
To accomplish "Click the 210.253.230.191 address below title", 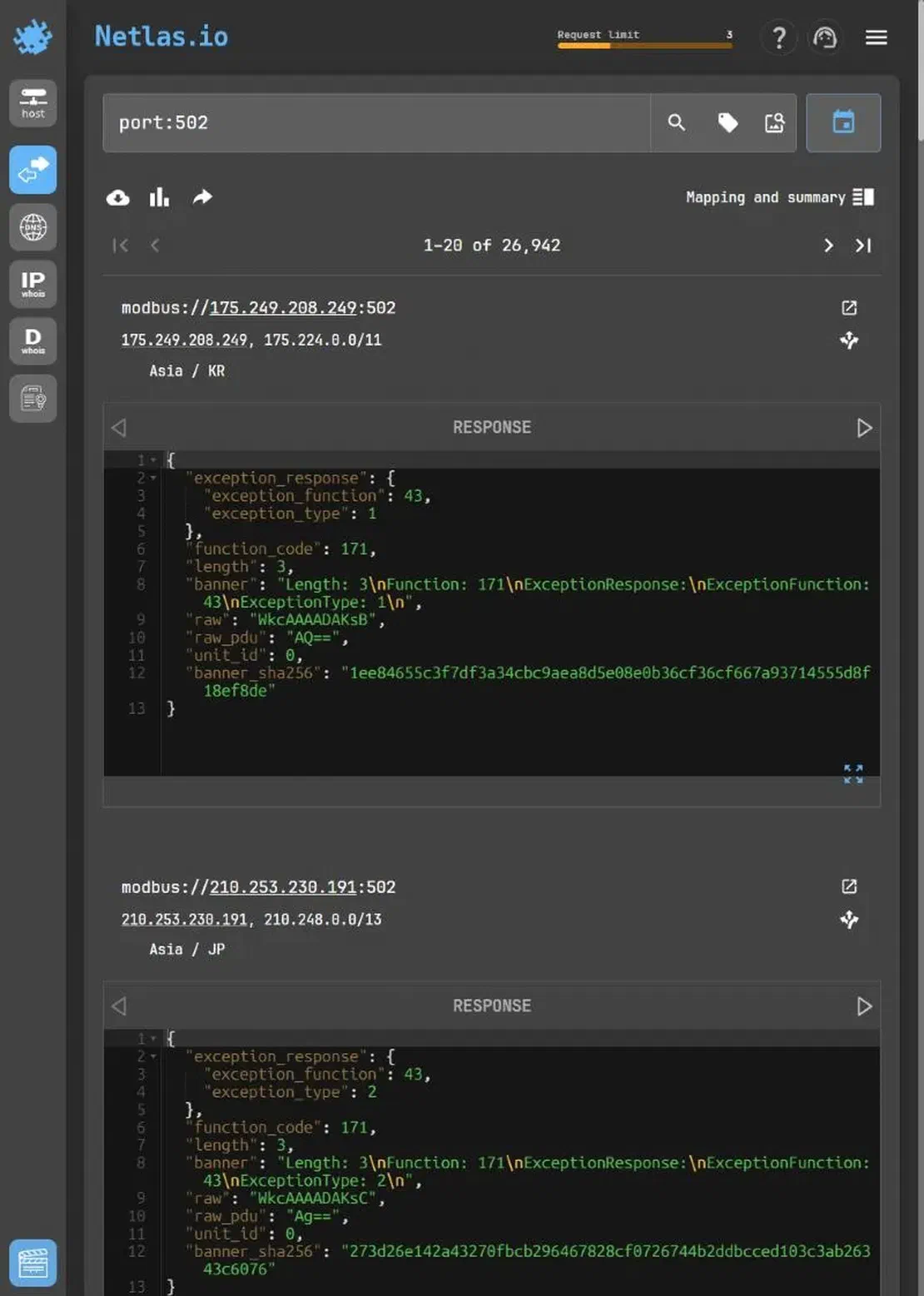I will coord(184,920).
